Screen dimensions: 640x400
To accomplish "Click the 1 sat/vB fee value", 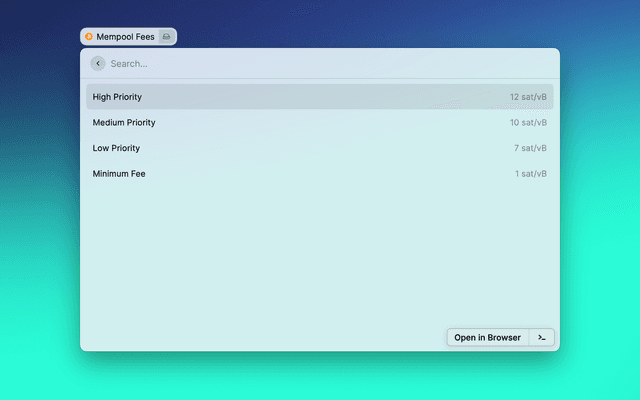I will click(530, 174).
